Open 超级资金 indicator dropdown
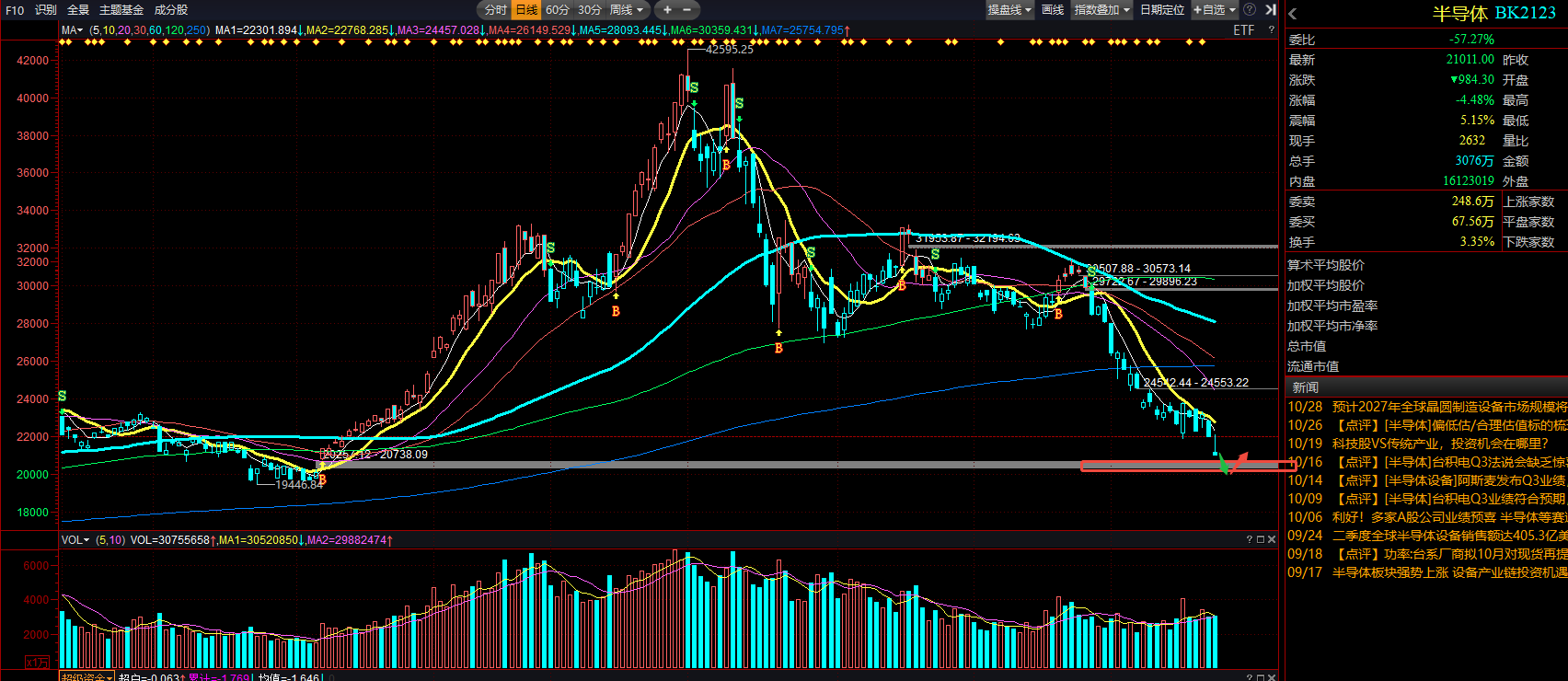 [x=87, y=677]
